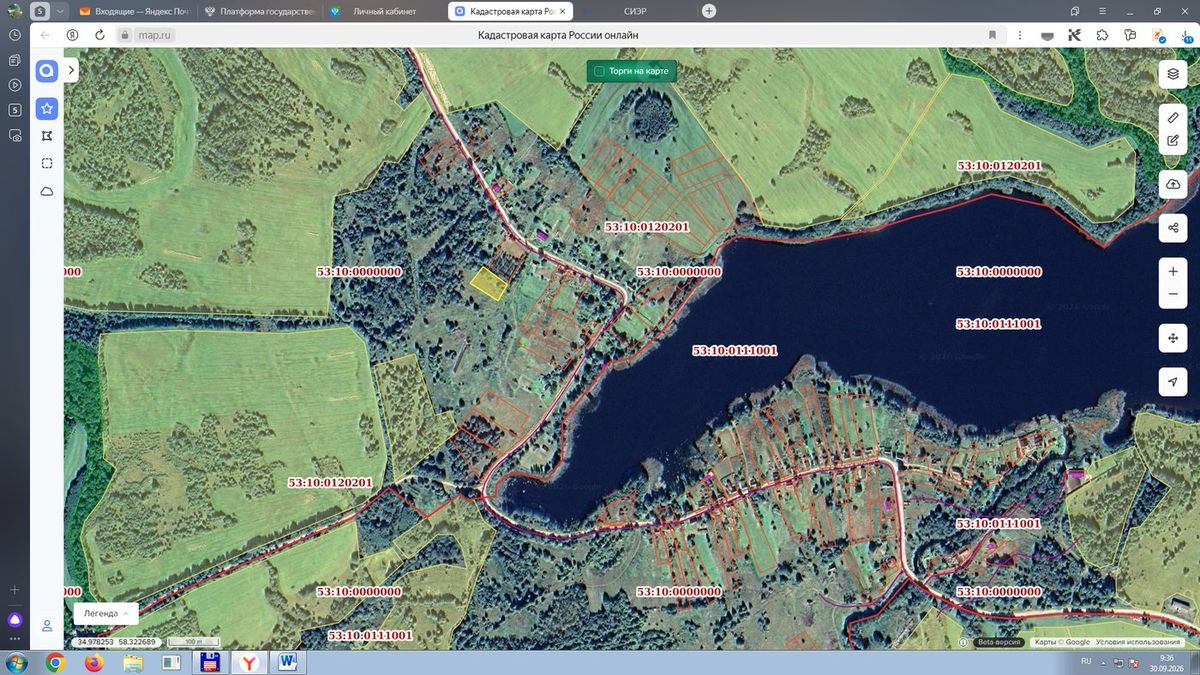Open favorites star in left sidebar
1200x675 pixels.
coord(46,109)
